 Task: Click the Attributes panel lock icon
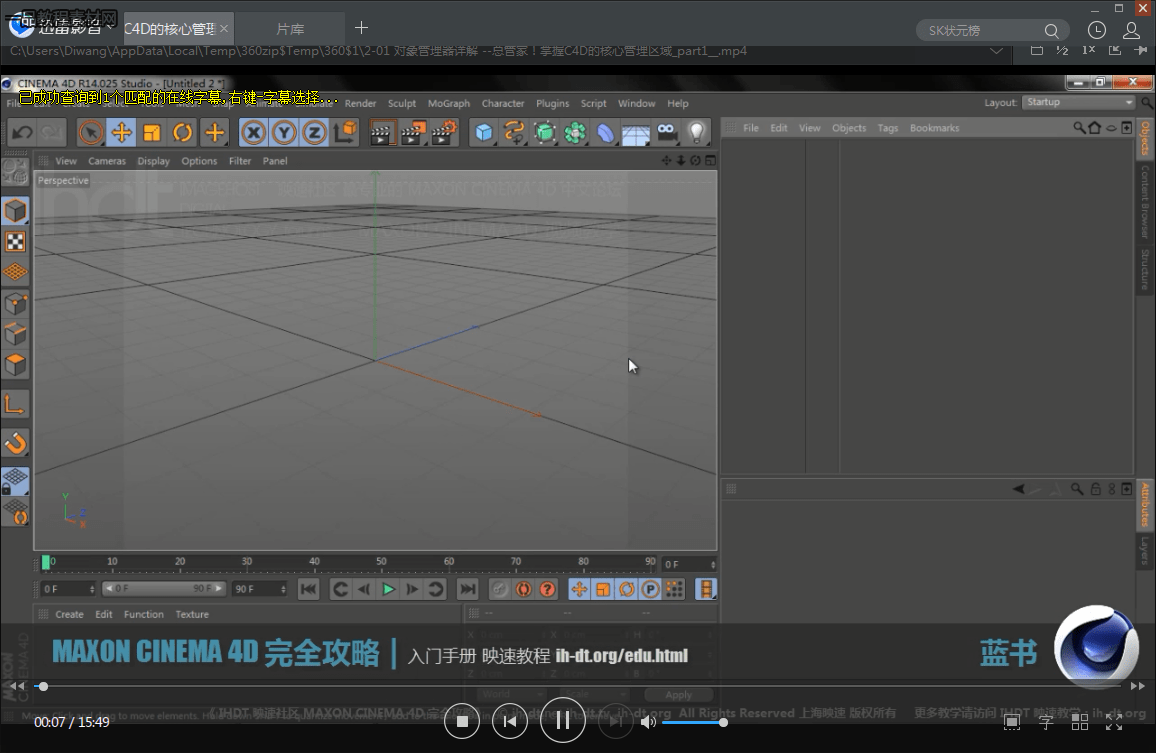point(1096,489)
